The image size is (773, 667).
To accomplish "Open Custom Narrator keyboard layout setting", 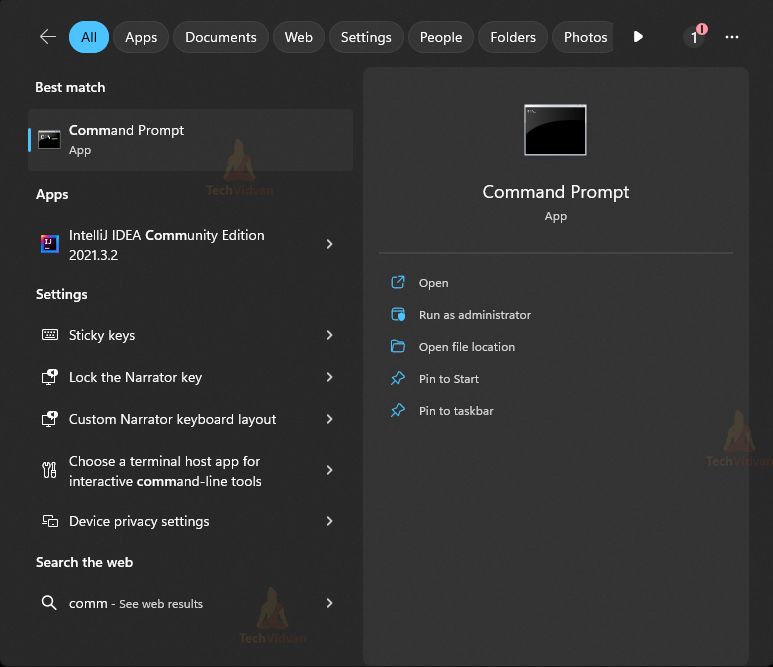I will [x=190, y=419].
